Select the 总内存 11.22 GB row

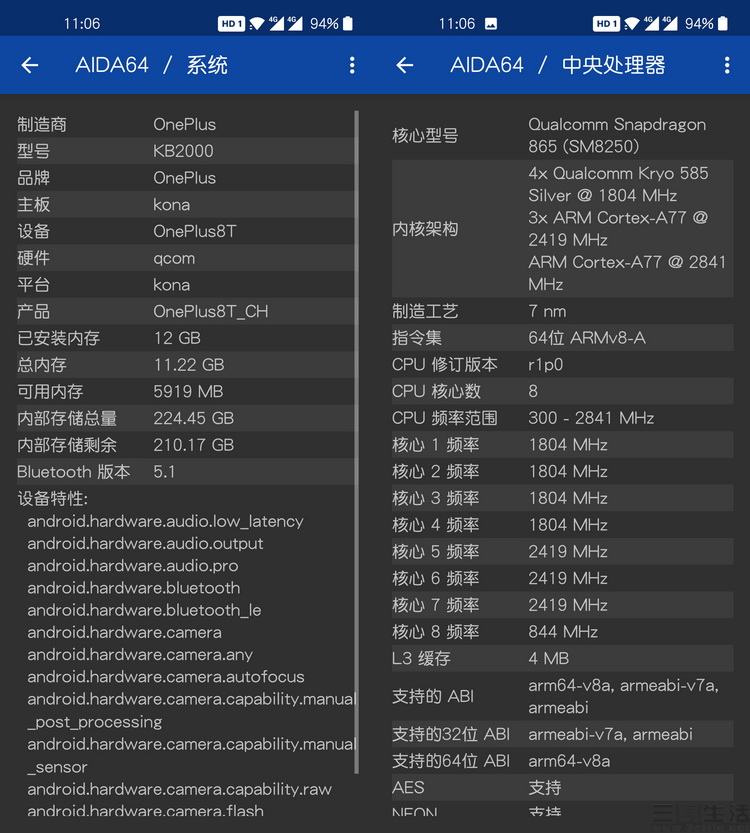(x=185, y=364)
